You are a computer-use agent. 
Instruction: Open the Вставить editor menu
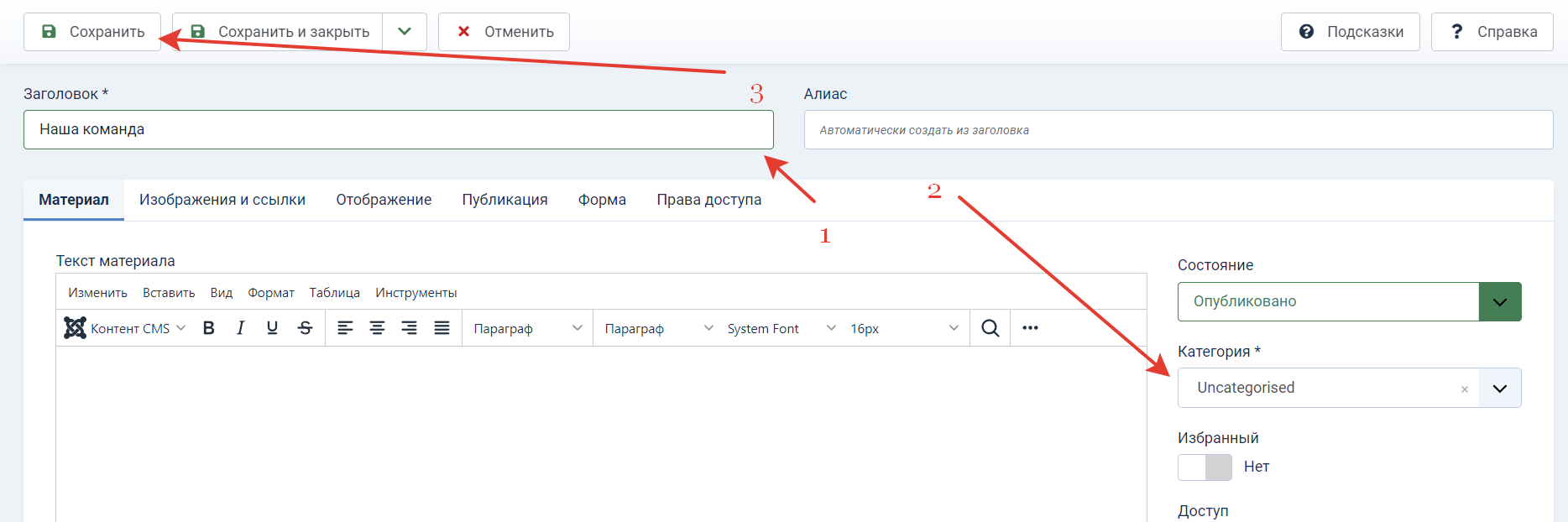point(169,293)
